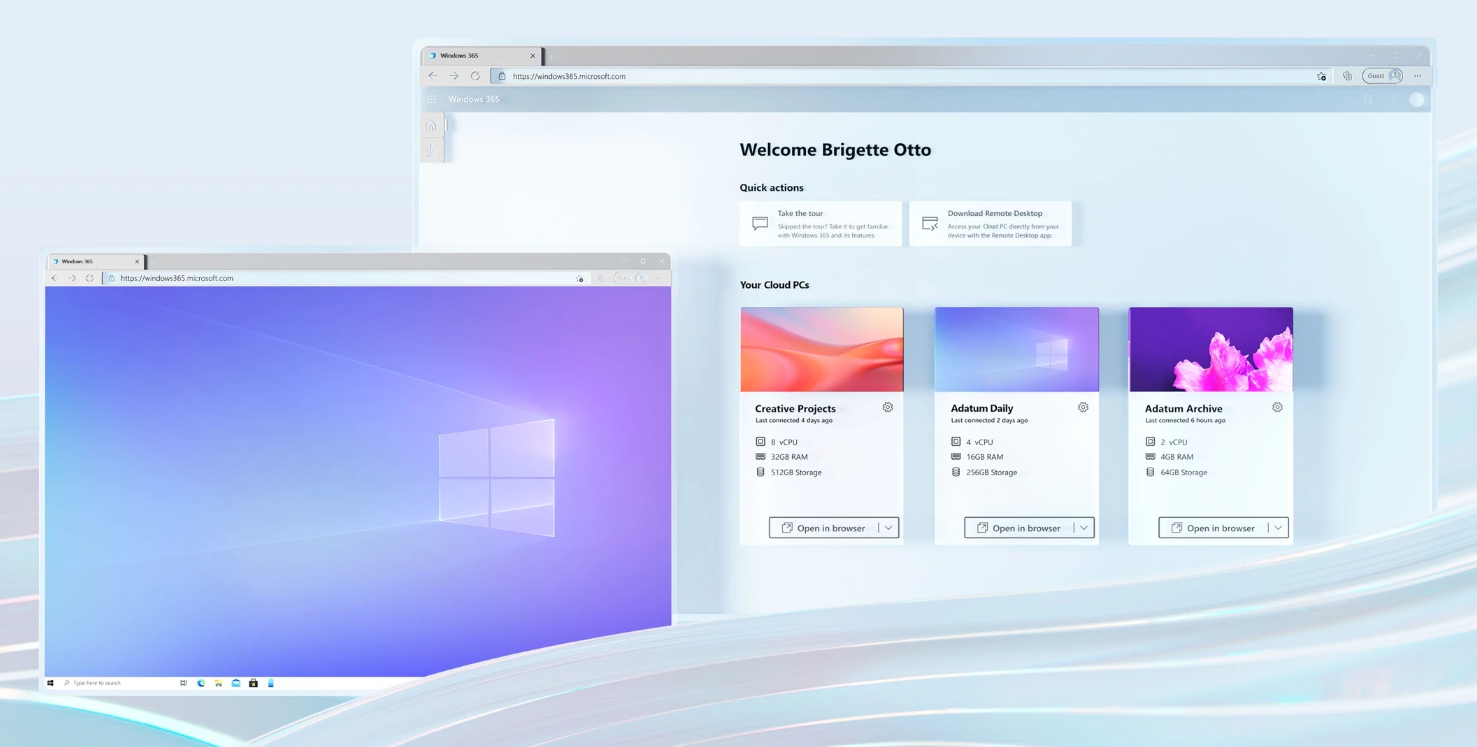Open Creative Projects in browser
The image size is (1477, 747).
823,528
